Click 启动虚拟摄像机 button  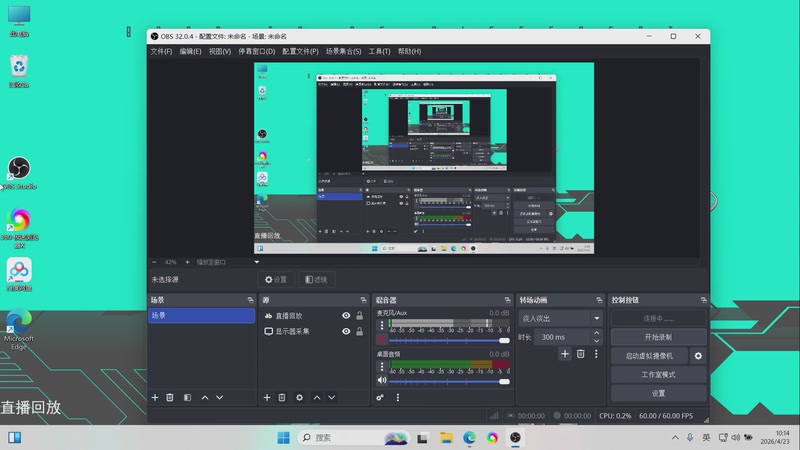click(x=649, y=356)
